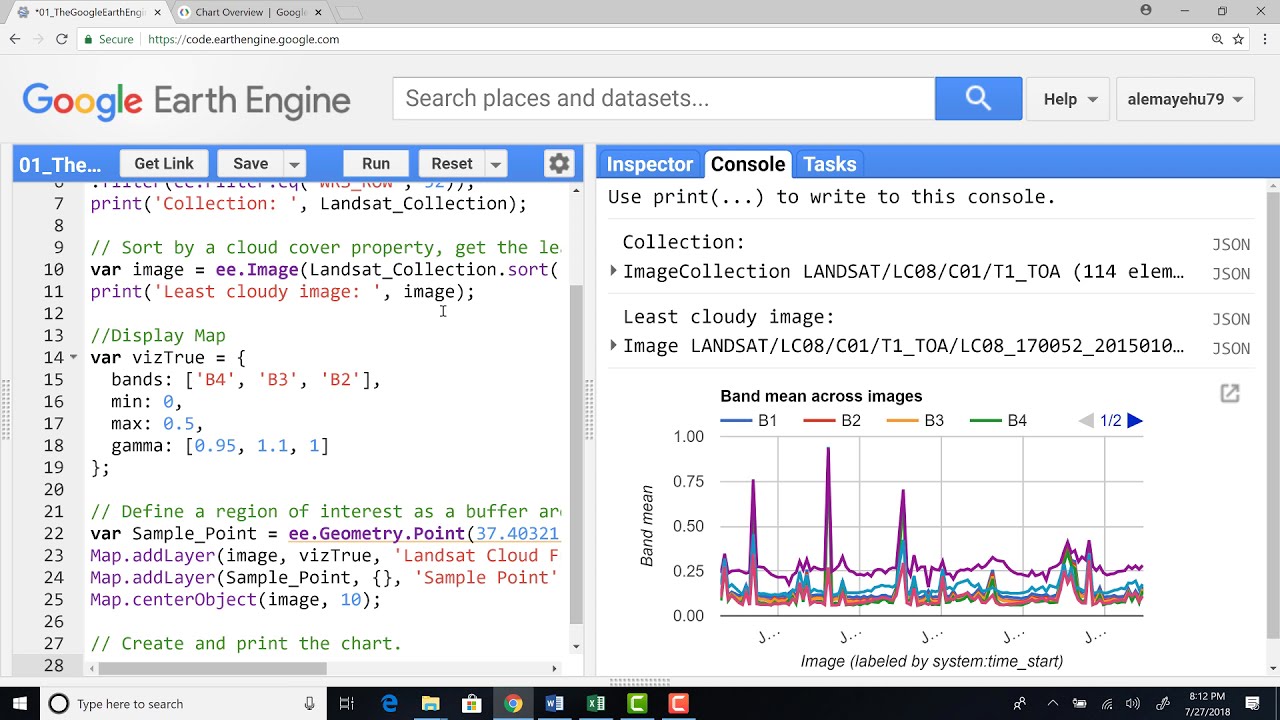This screenshot has height=720, width=1280.
Task: Expand ImageCollection LANDSAT entry
Action: [x=614, y=271]
